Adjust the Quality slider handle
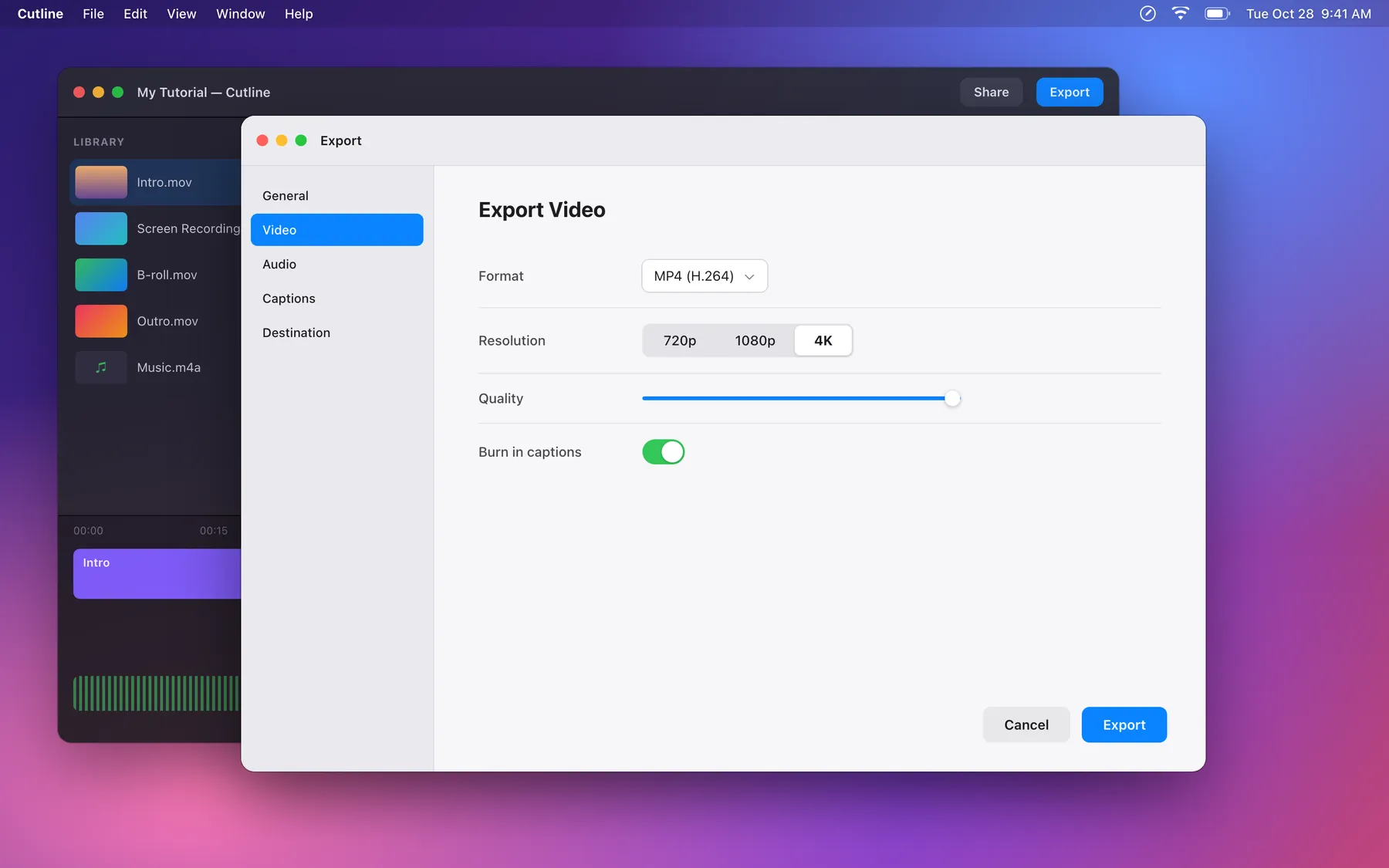The width and height of the screenshot is (1389, 868). click(953, 398)
